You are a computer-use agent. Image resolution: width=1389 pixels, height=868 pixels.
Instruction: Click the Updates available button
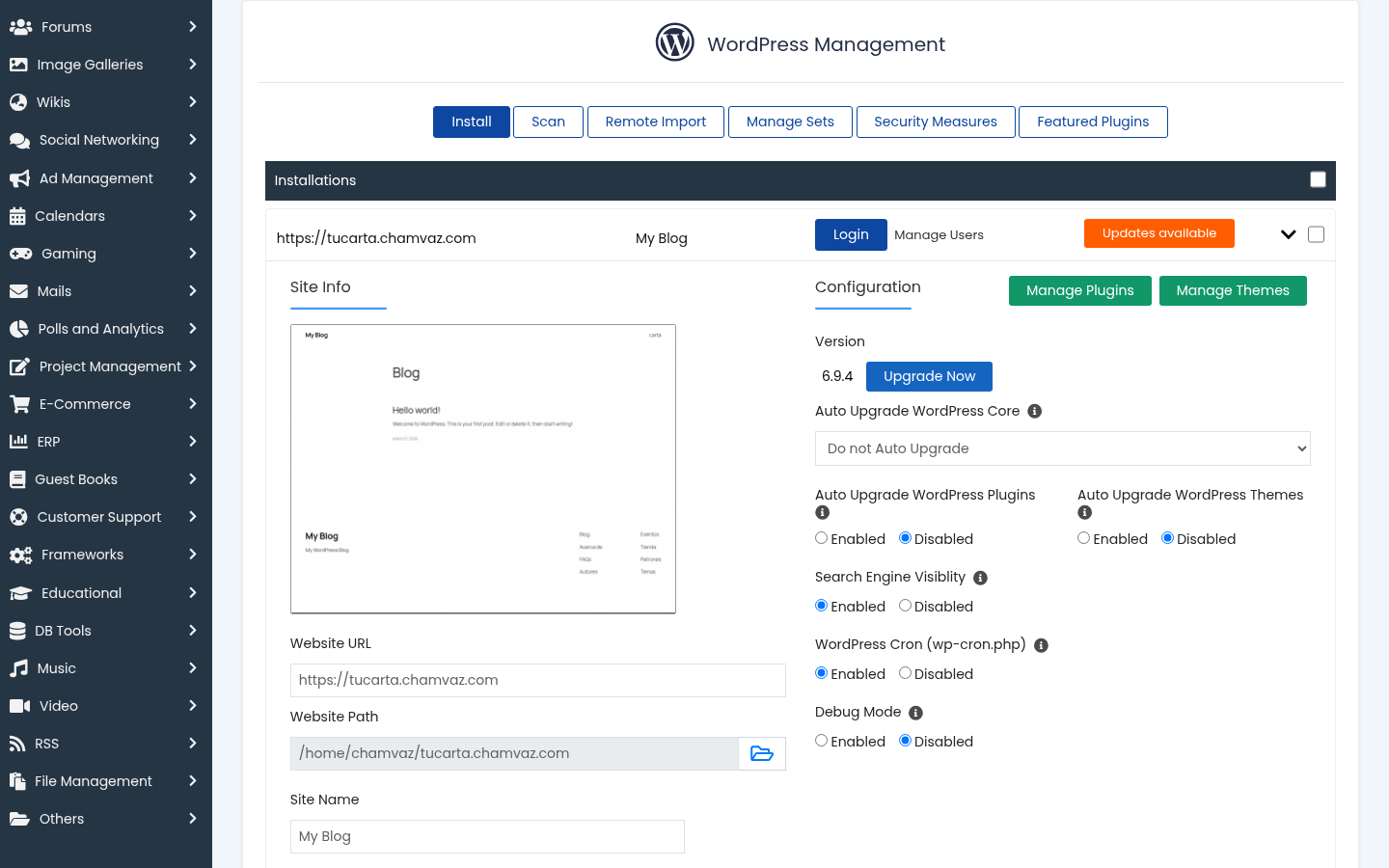(1159, 233)
